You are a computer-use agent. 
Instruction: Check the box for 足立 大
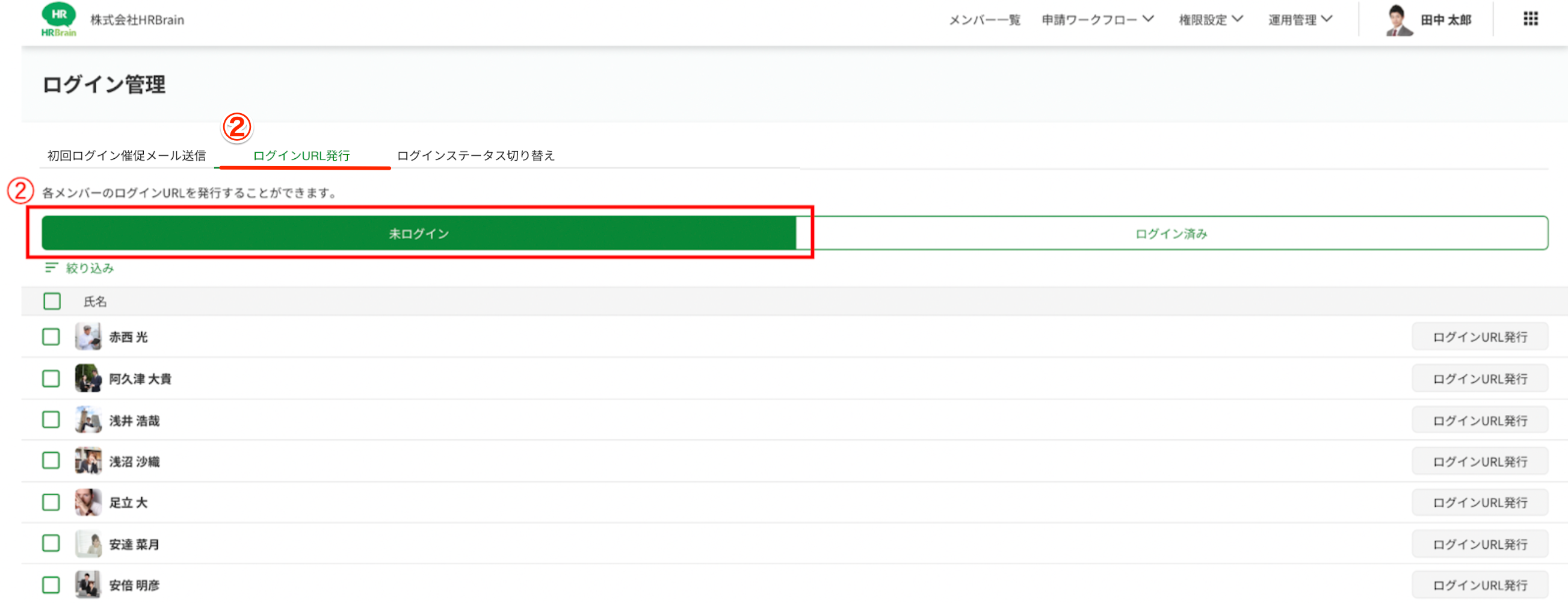tap(51, 502)
